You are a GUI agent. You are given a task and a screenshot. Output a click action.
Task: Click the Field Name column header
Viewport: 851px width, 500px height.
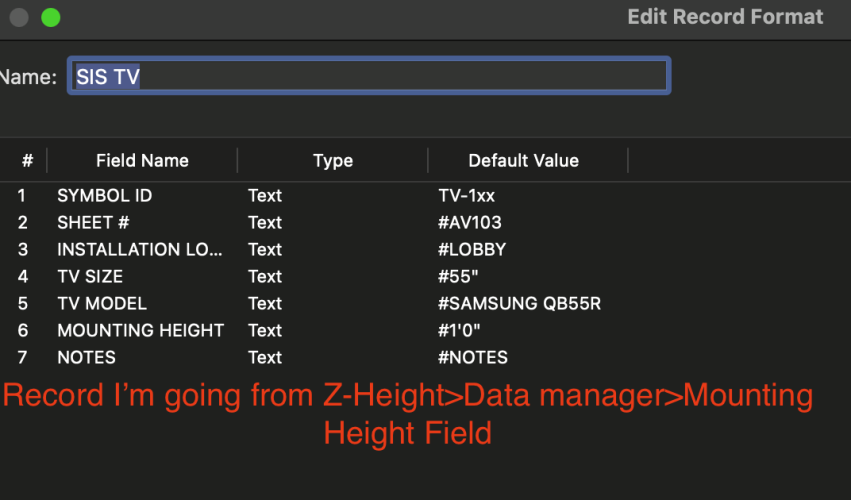coord(142,160)
